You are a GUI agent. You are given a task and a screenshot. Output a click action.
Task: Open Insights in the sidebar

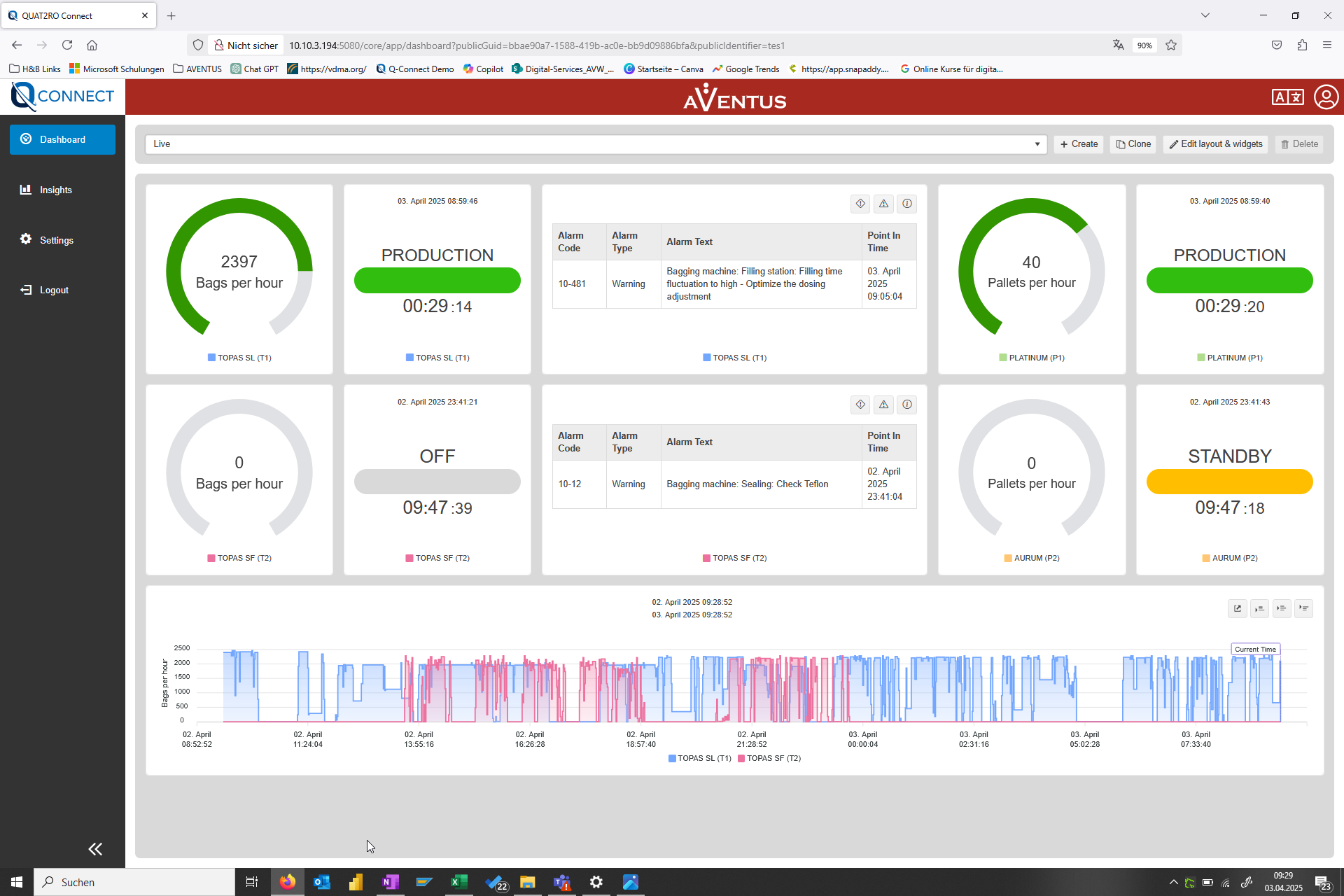(x=55, y=190)
